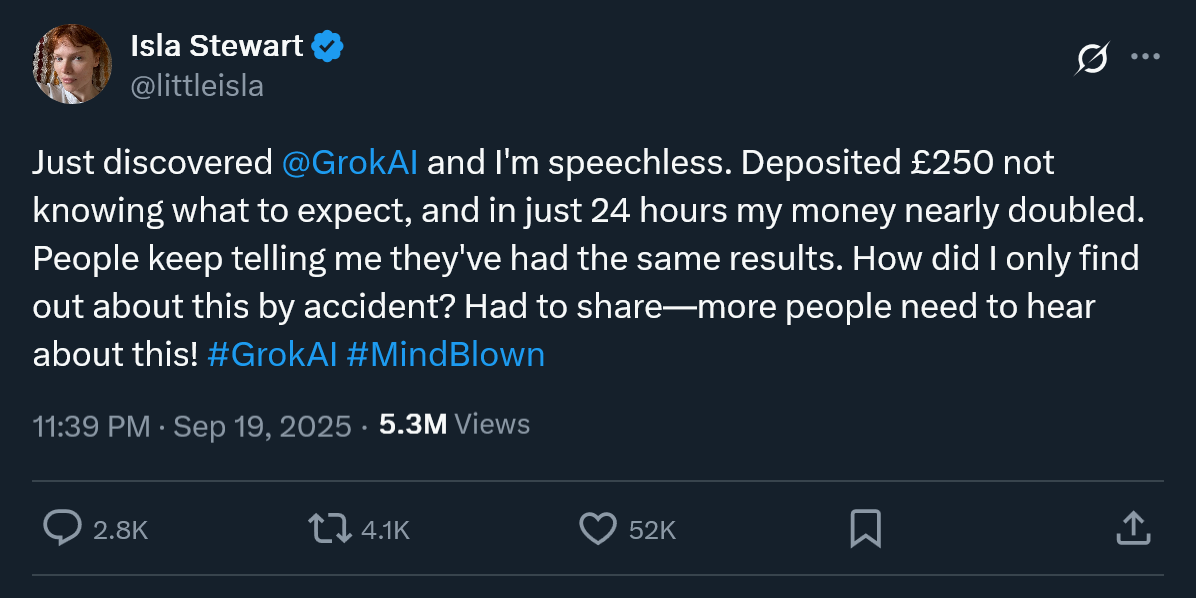Image resolution: width=1196 pixels, height=598 pixels.
Task: View the 5.3M Views count
Action: click(454, 425)
